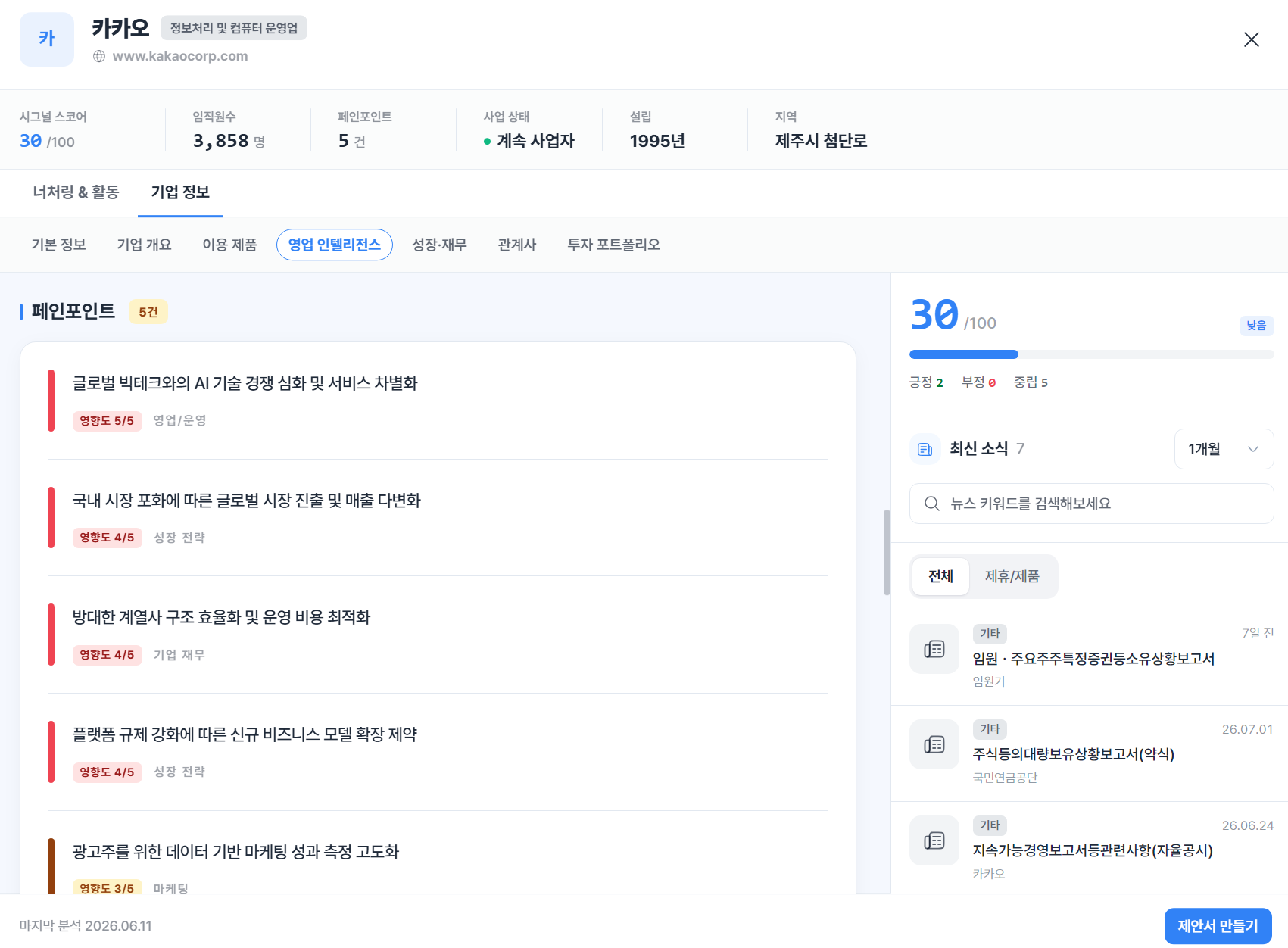
Task: Click the 제주시 첨단로 region value
Action: point(822,141)
